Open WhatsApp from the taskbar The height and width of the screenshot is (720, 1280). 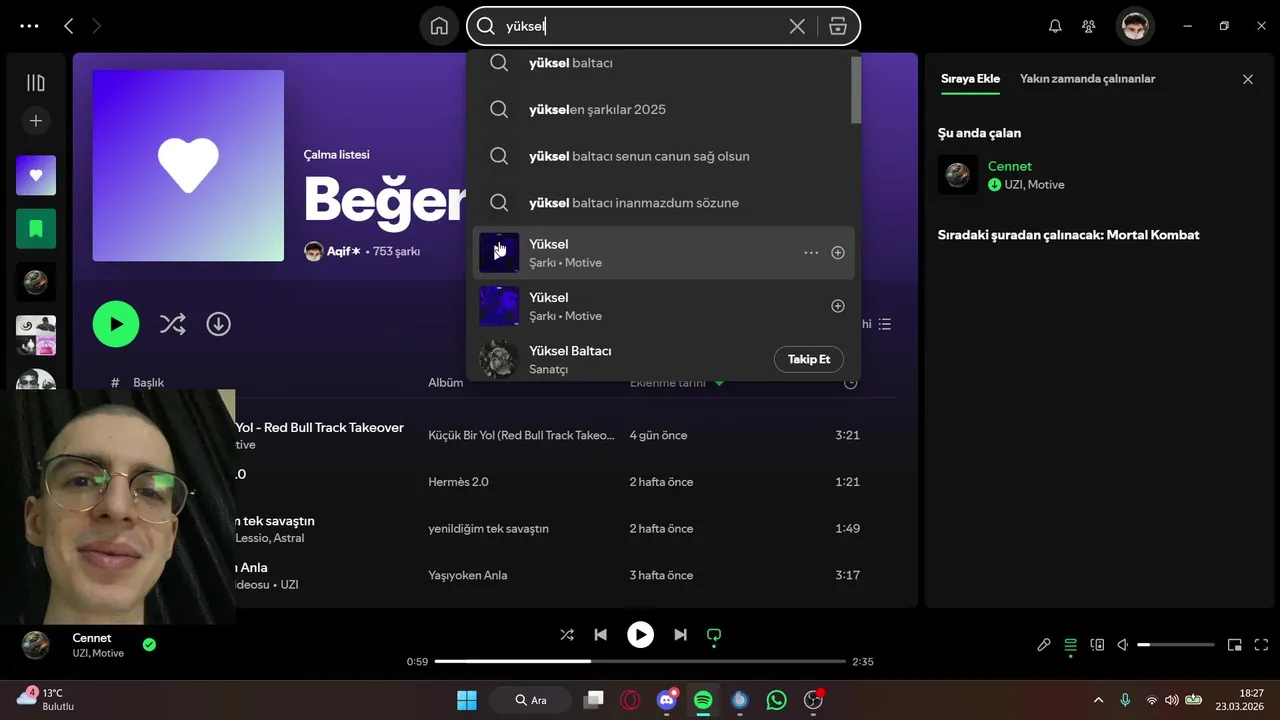pos(776,700)
